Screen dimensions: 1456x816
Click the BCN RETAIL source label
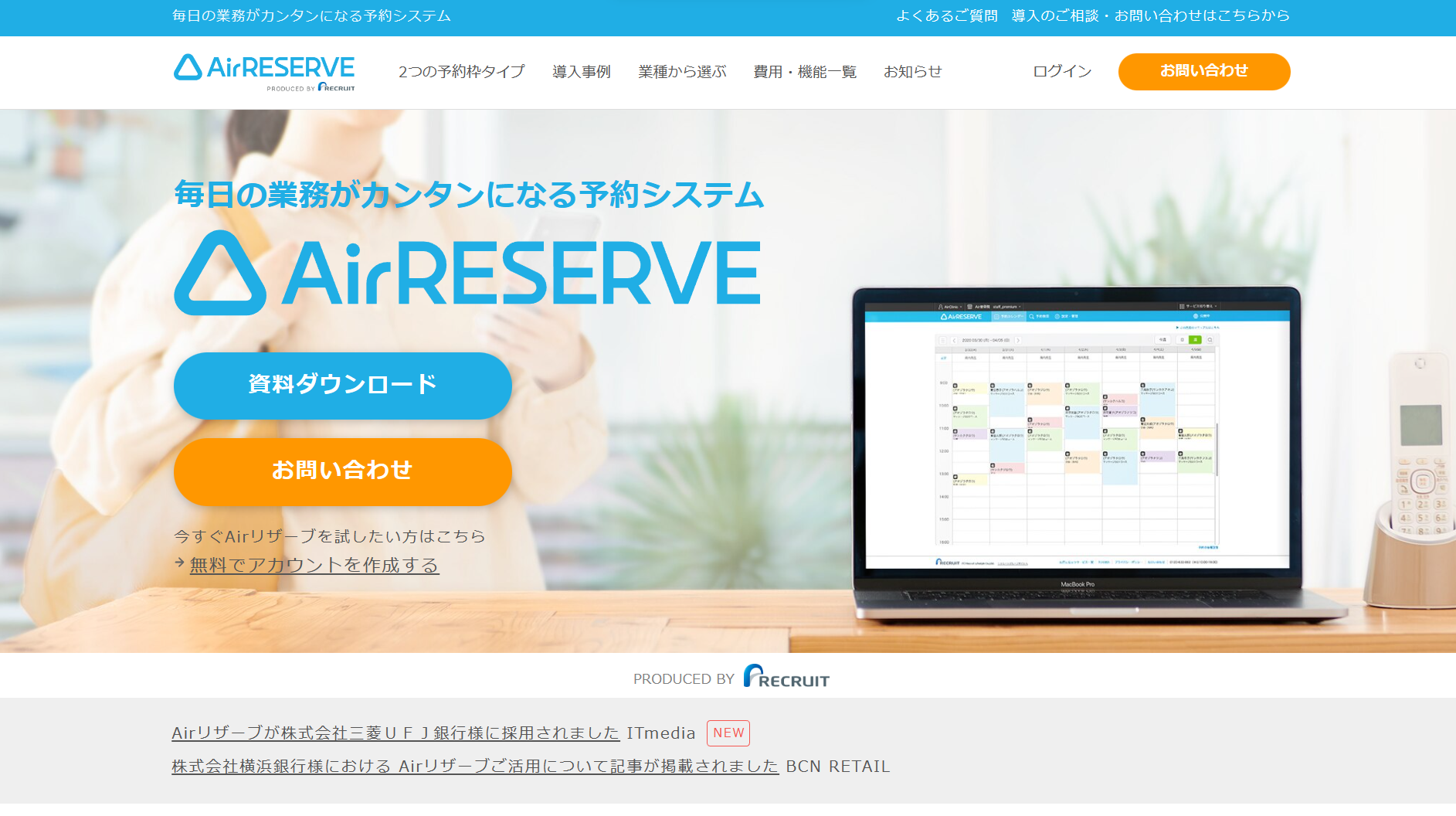click(838, 766)
